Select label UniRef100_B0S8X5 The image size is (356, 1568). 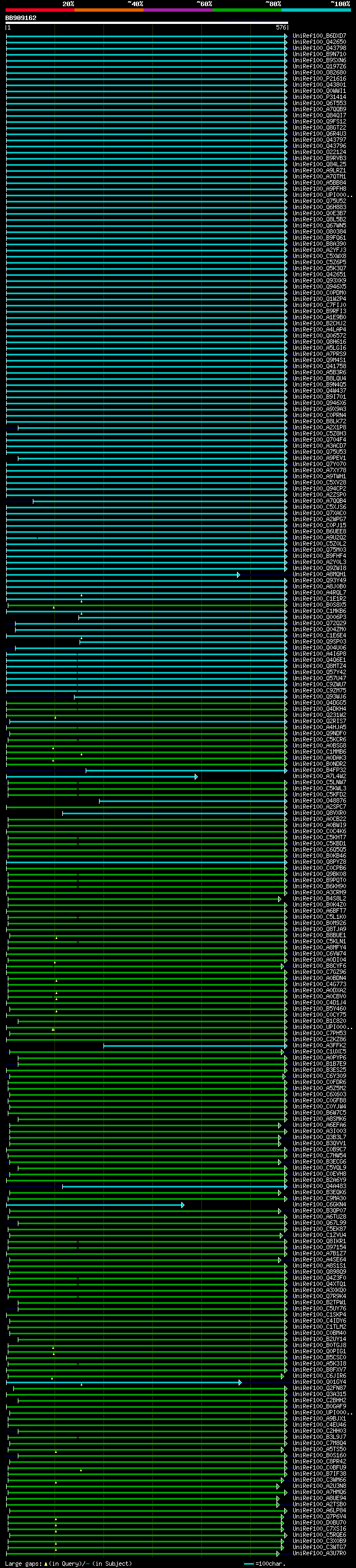click(x=319, y=605)
